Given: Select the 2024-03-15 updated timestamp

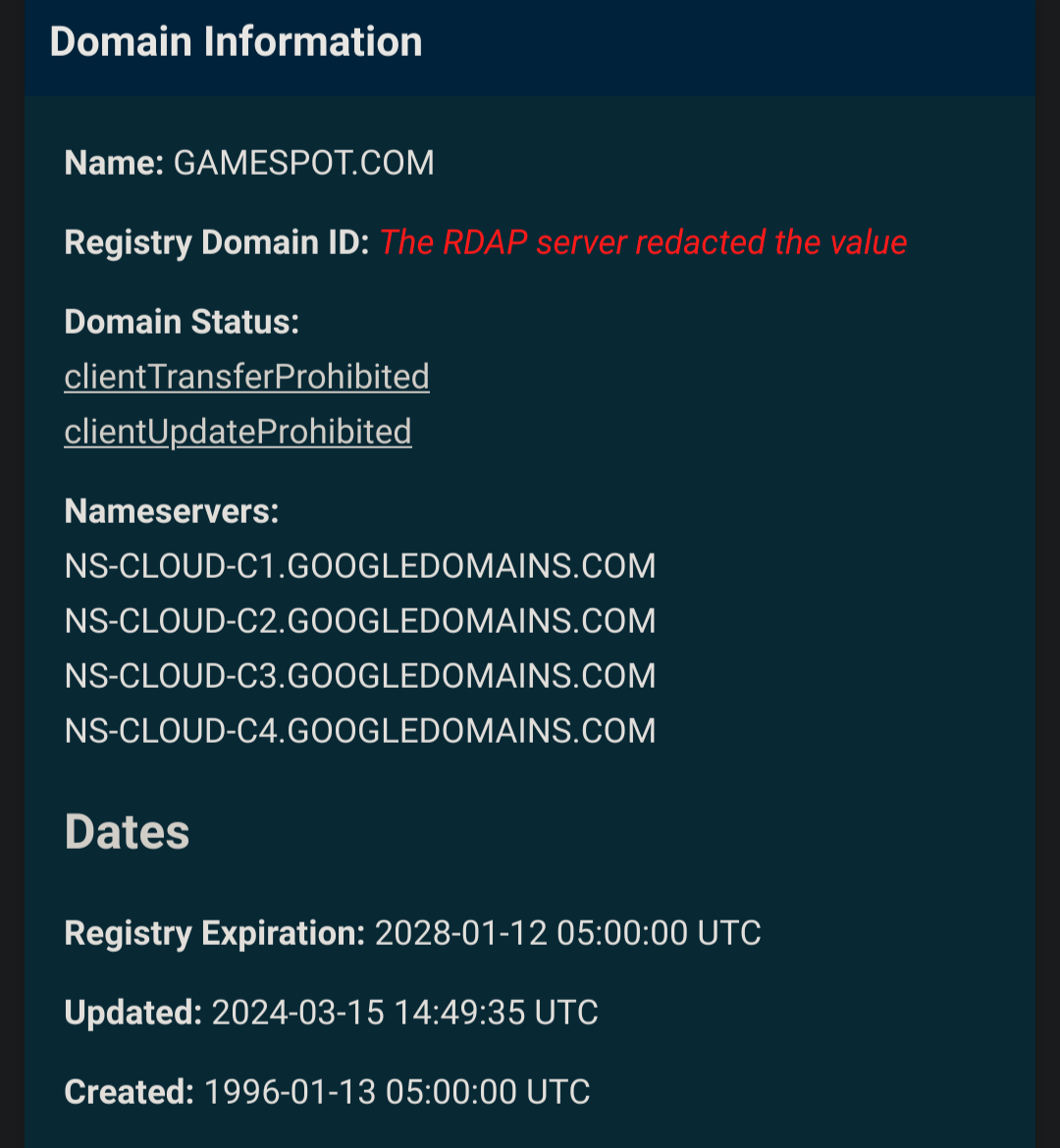Looking at the screenshot, I should pyautogui.click(x=405, y=1013).
